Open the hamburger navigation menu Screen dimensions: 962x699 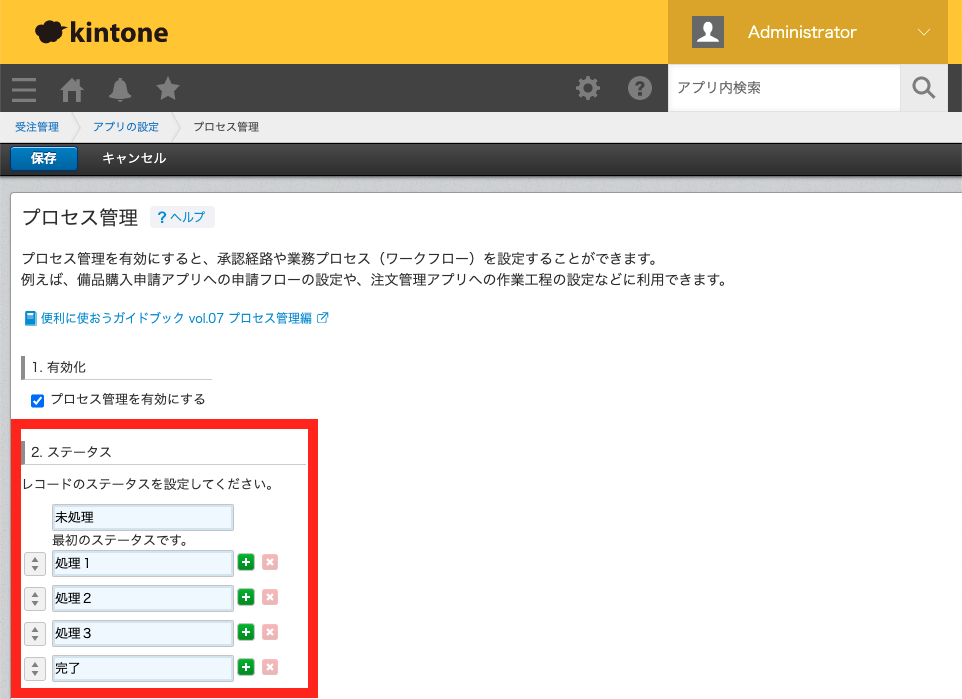click(23, 89)
